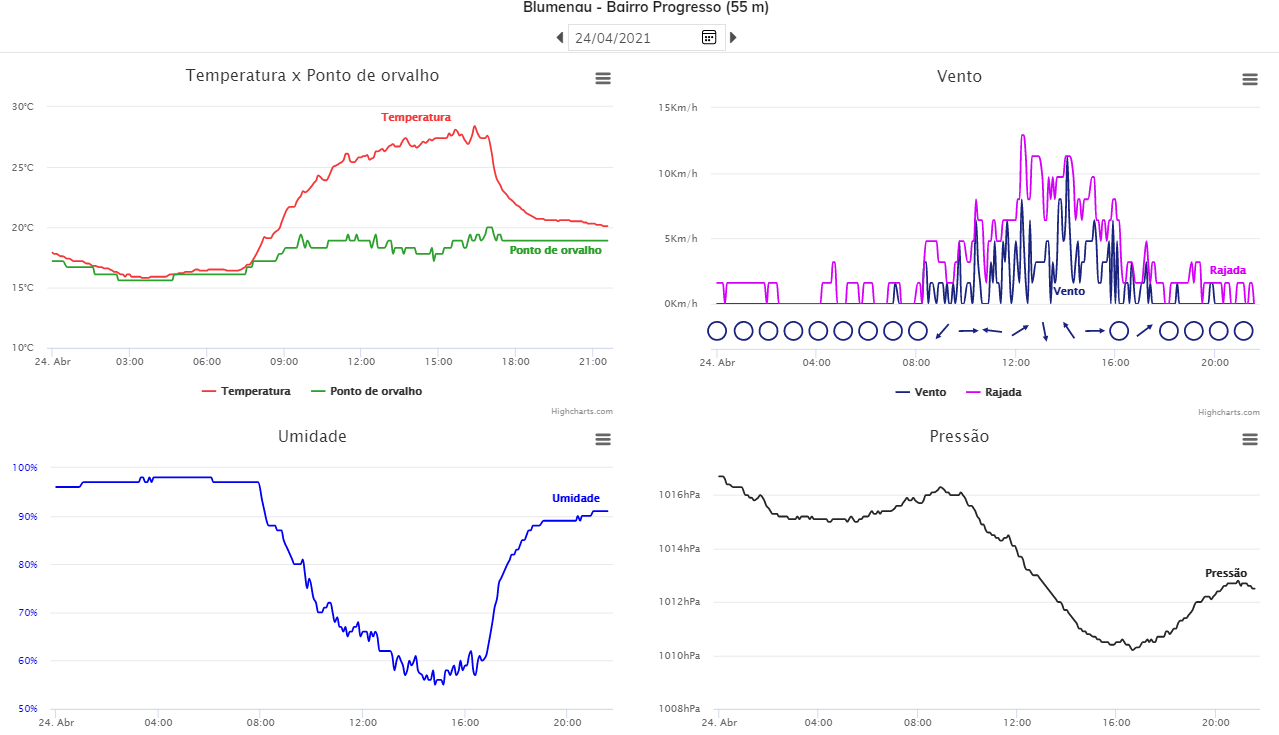Go to previous day arrow
1279x735 pixels.
coord(560,38)
